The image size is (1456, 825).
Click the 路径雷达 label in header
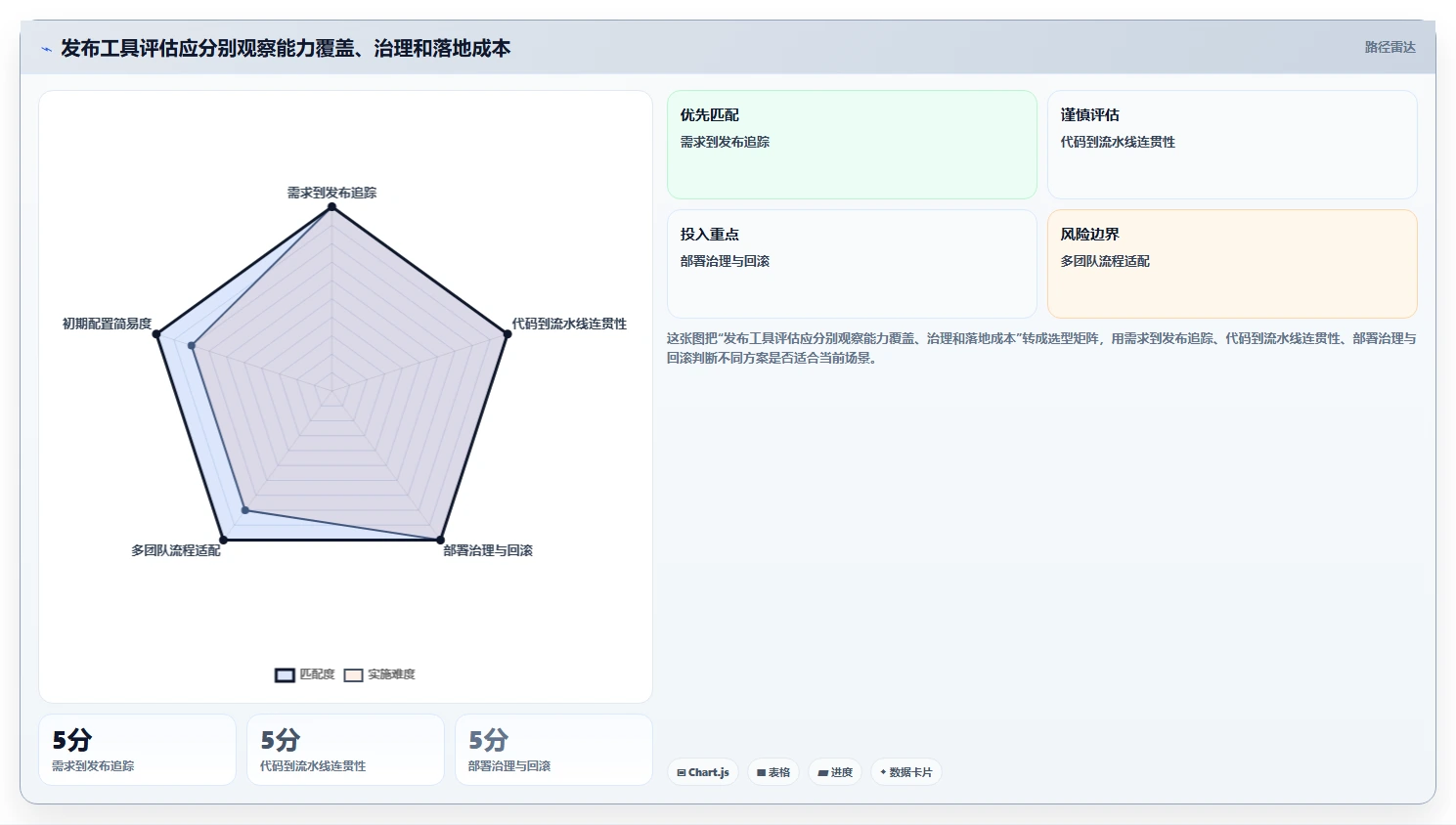(1390, 47)
